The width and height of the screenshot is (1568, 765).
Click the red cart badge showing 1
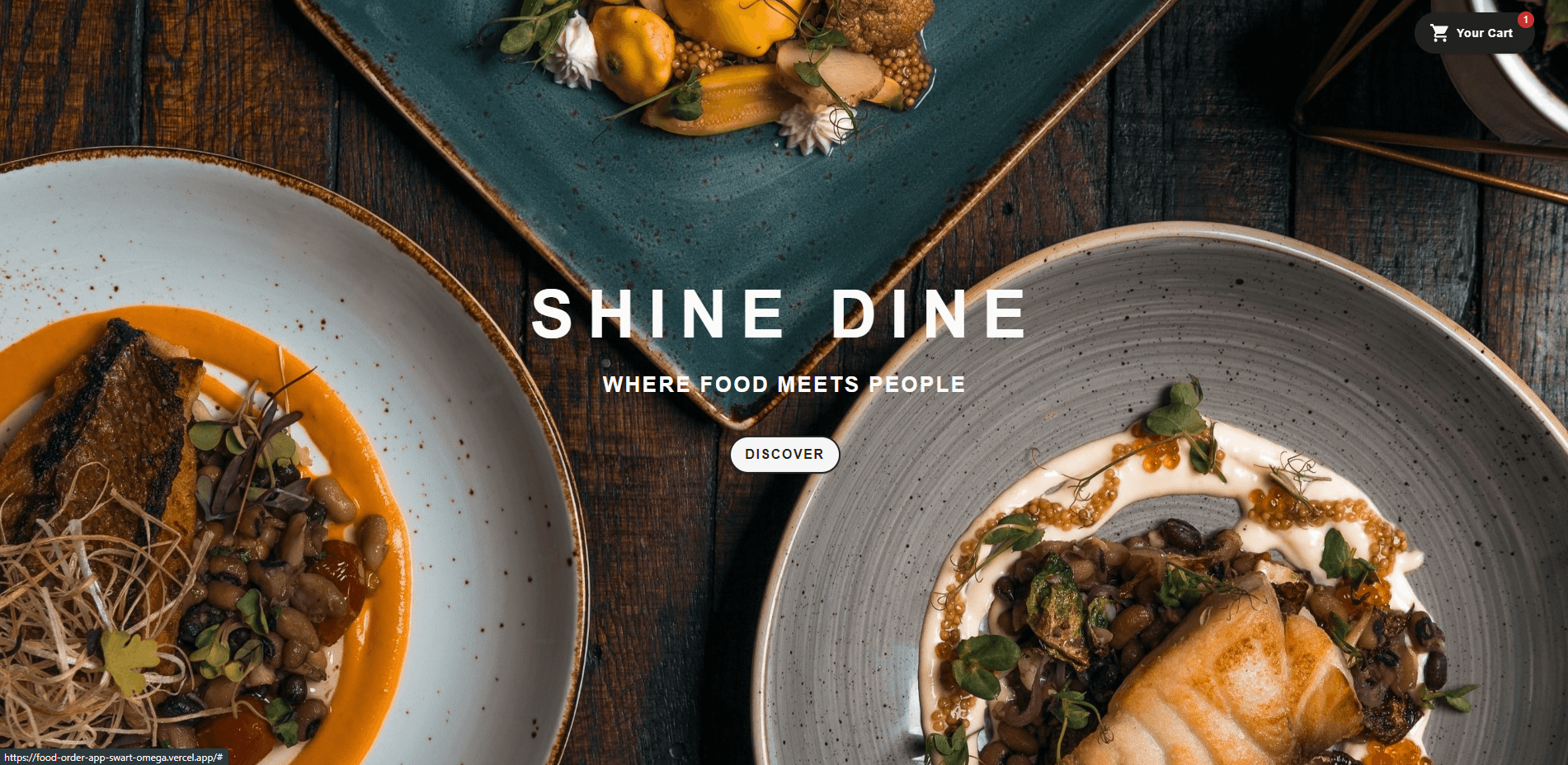[1526, 20]
